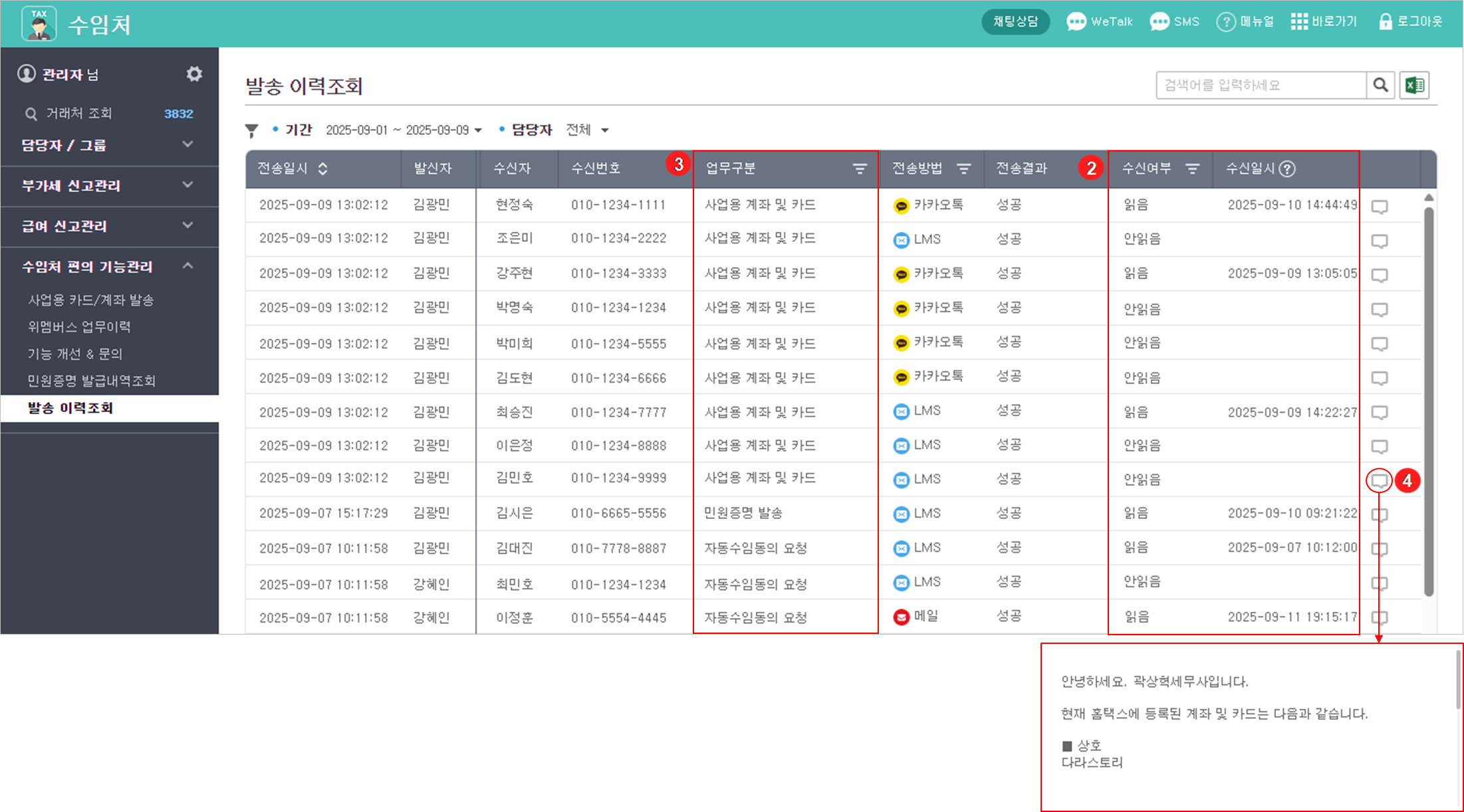Open 사업용 카드/계좌 발송 menu
This screenshot has height=812, width=1464.
click(x=90, y=300)
